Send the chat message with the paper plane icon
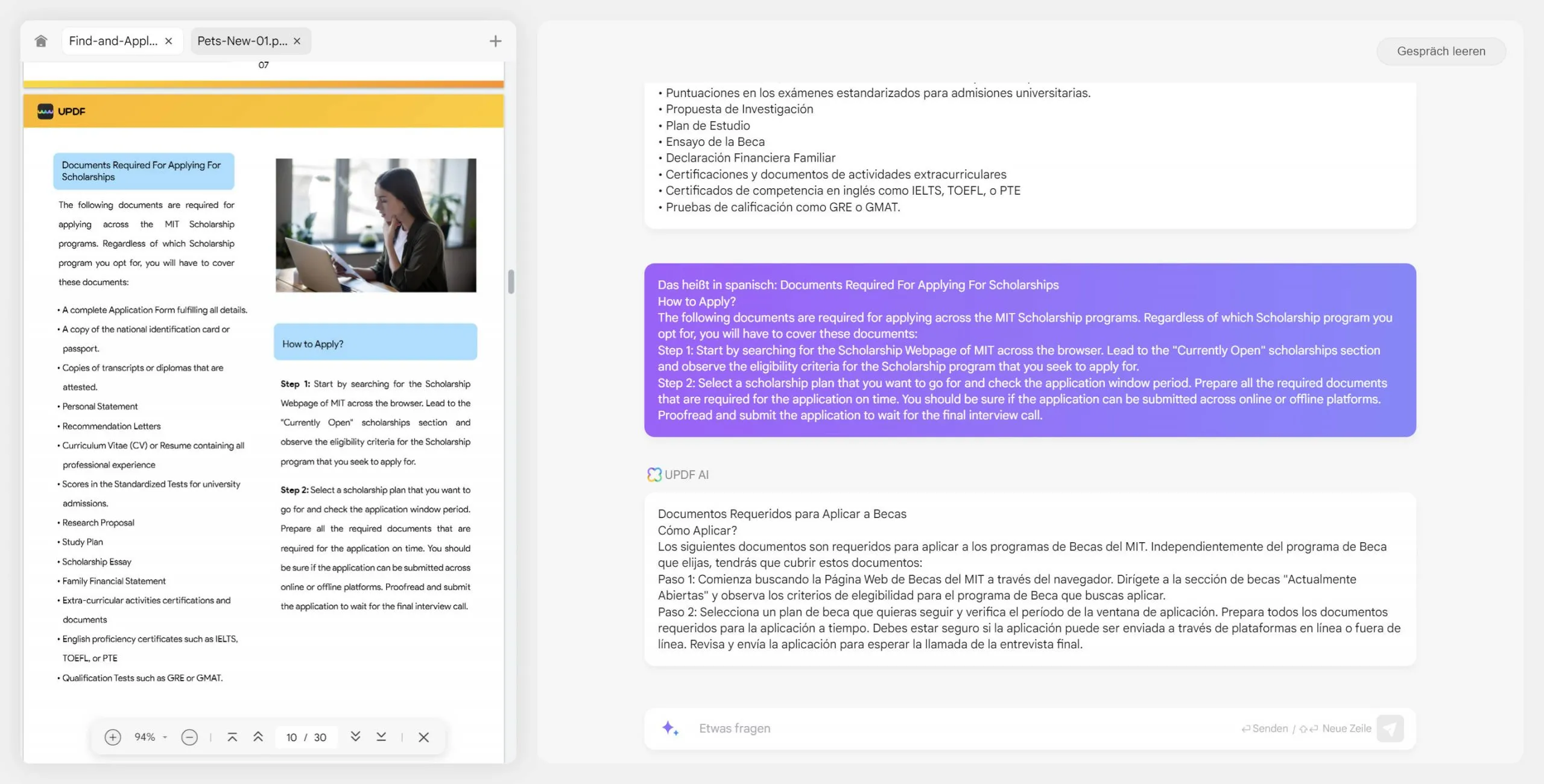 pyautogui.click(x=1390, y=728)
